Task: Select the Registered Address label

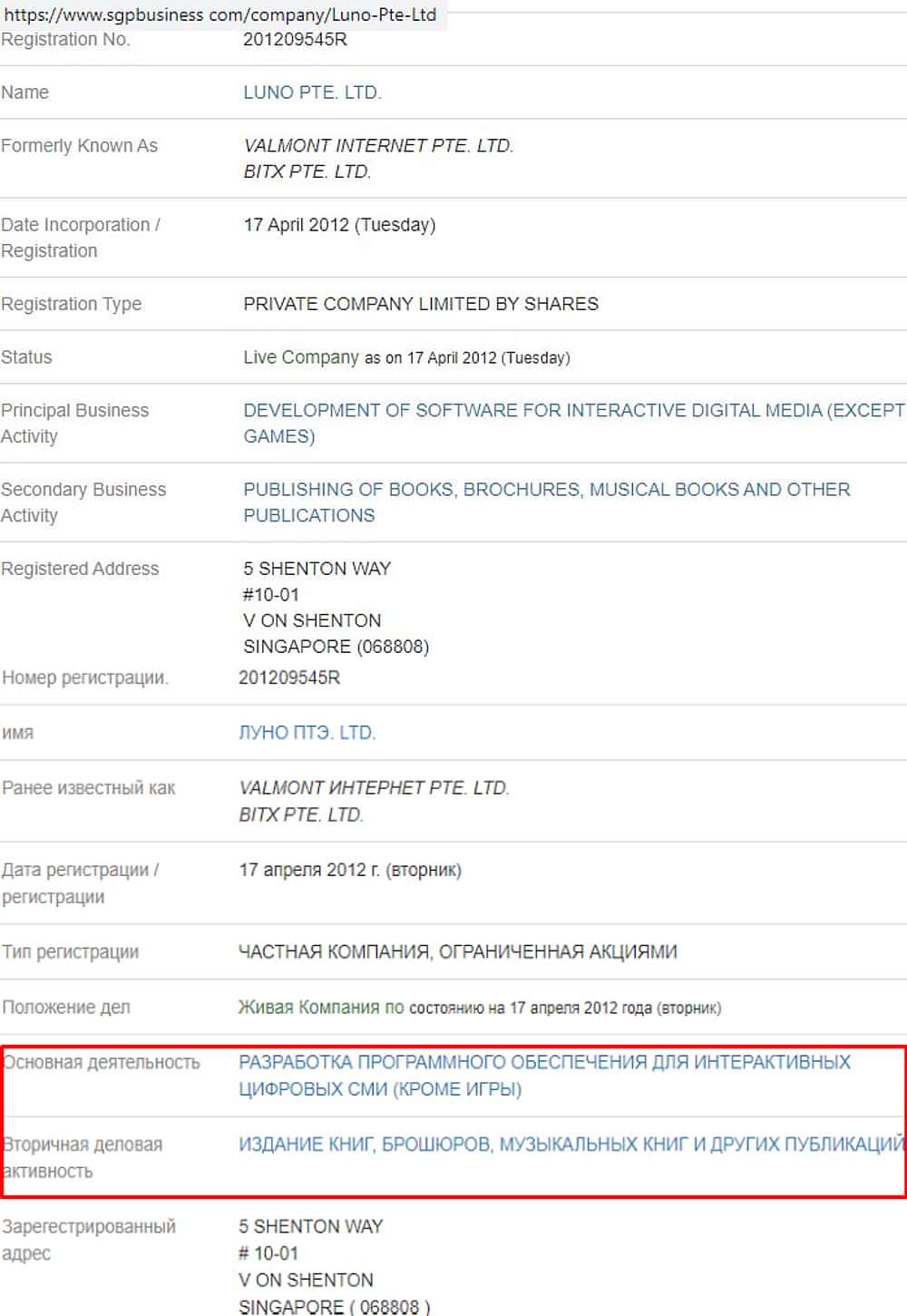Action: click(80, 569)
